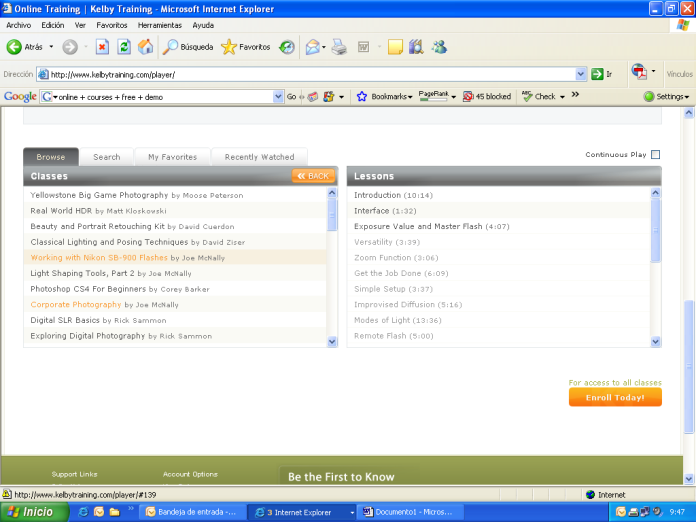Image resolution: width=696 pixels, height=522 pixels.
Task: Enable the Continuous Play checkbox
Action: [x=655, y=154]
